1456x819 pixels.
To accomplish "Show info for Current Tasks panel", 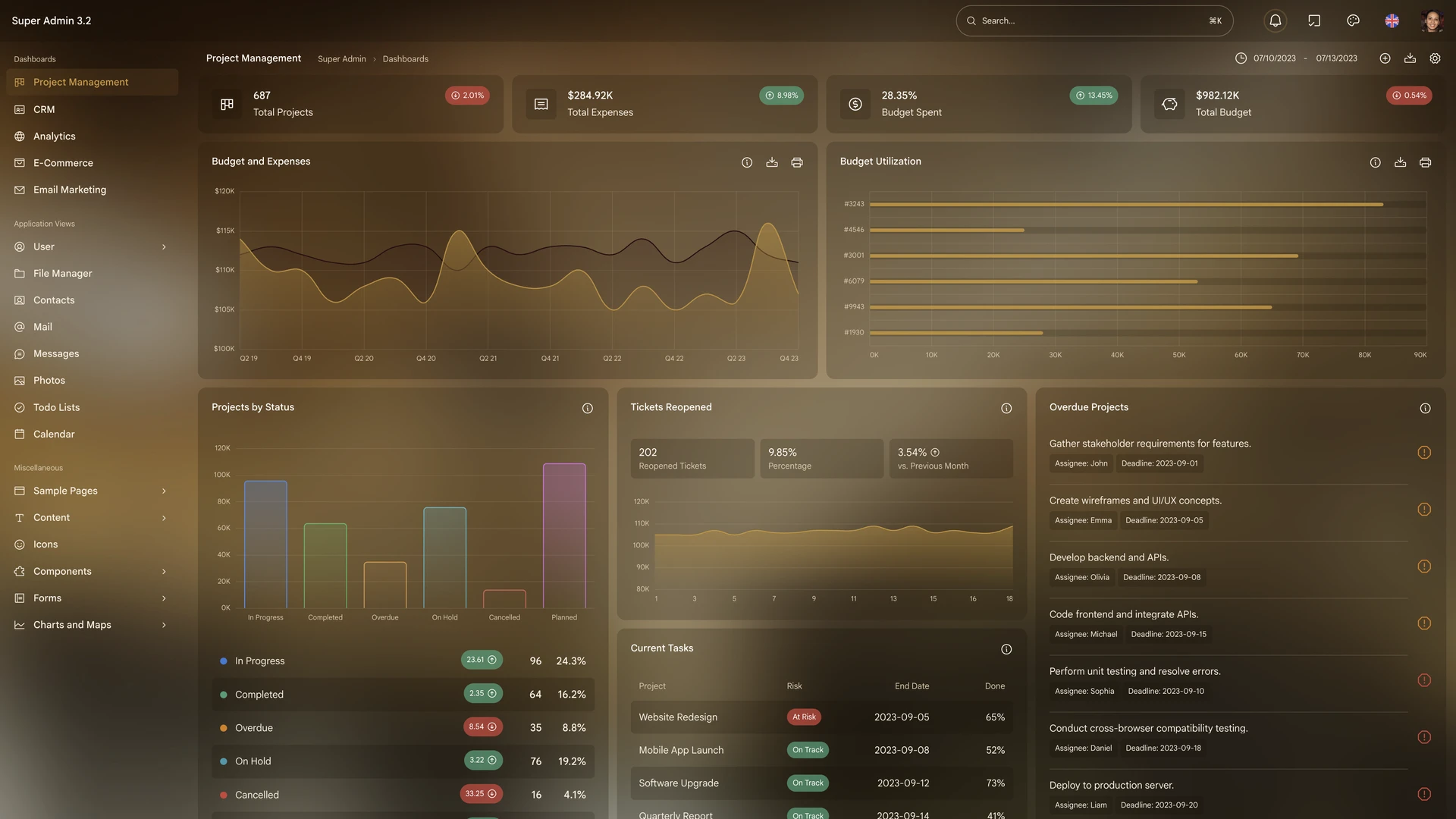I will pos(1006,649).
